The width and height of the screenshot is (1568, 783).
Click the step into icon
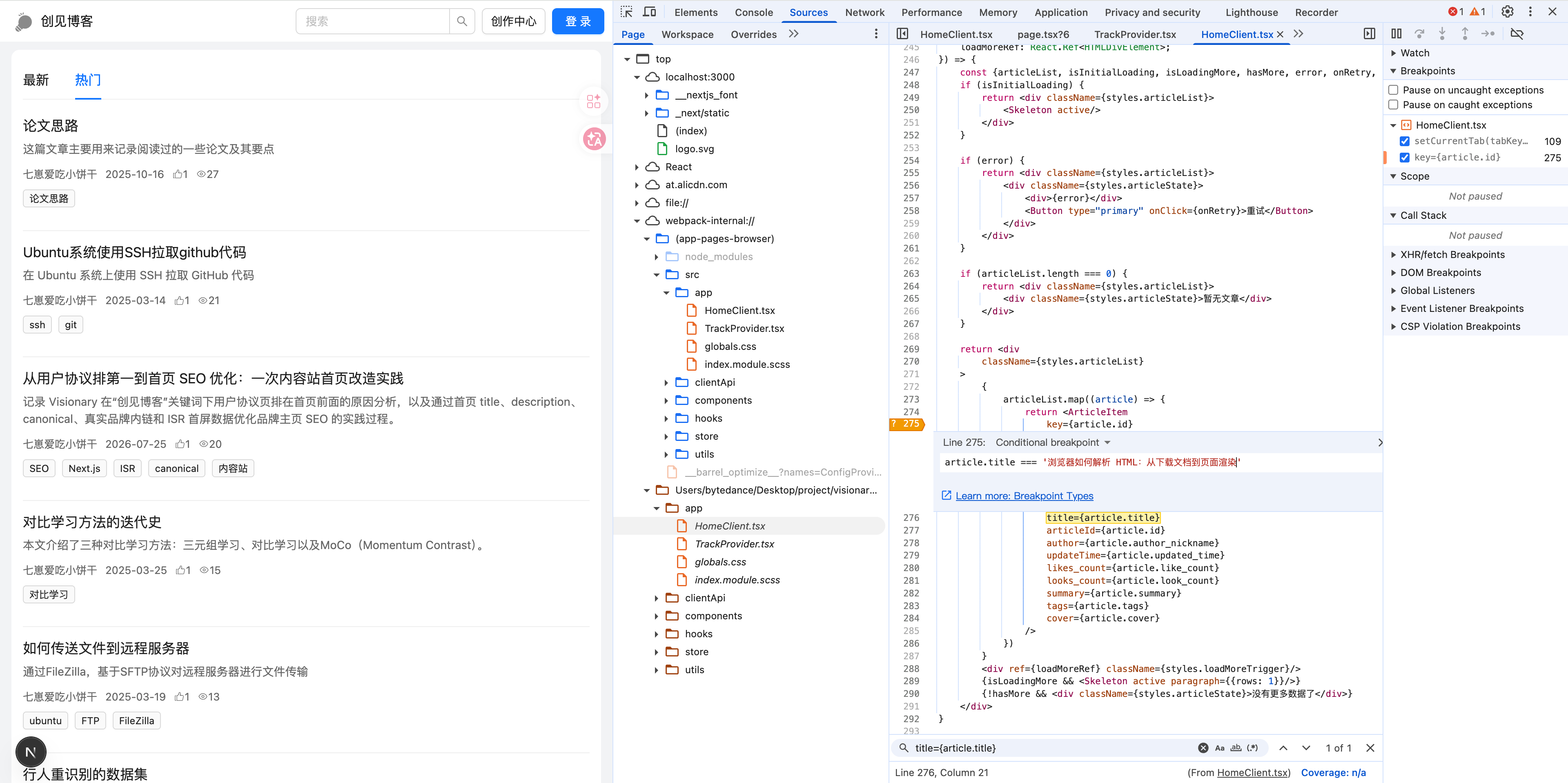[1442, 34]
